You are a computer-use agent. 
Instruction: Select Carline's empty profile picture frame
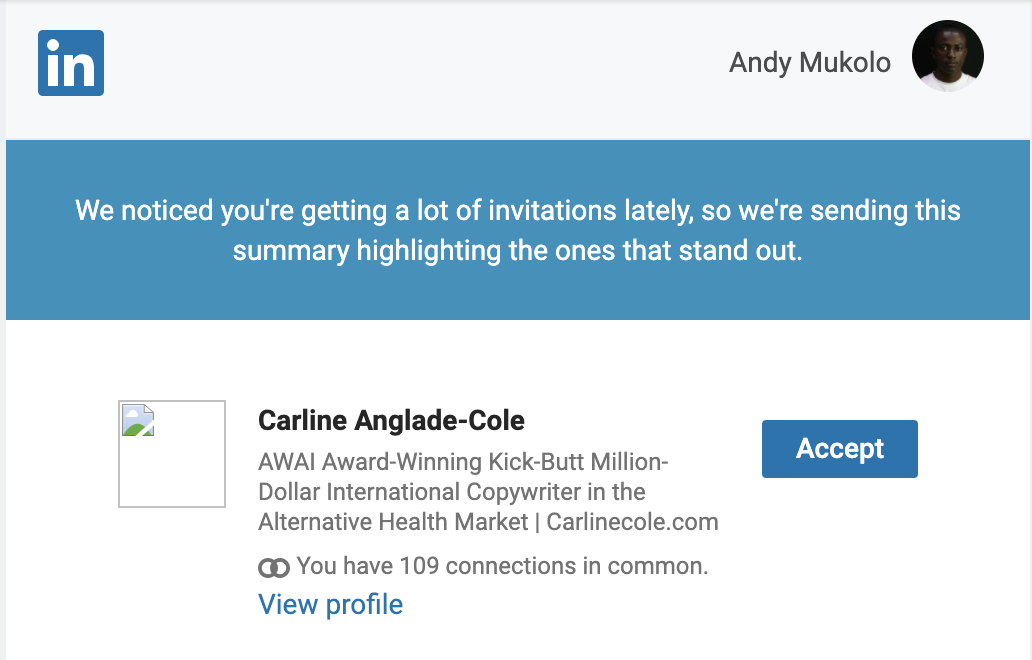pos(172,454)
